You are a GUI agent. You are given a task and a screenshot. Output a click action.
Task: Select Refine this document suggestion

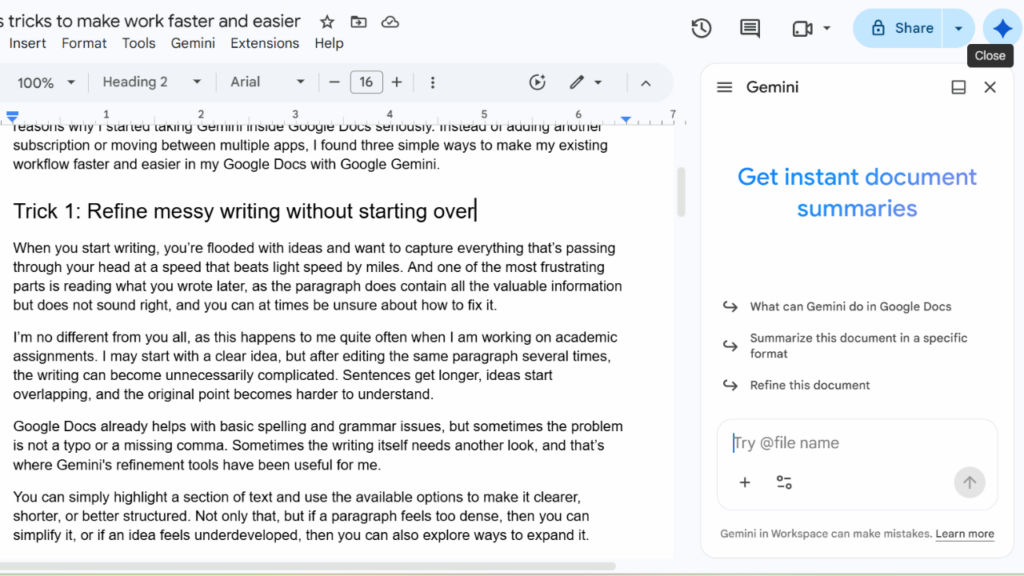[x=810, y=385]
